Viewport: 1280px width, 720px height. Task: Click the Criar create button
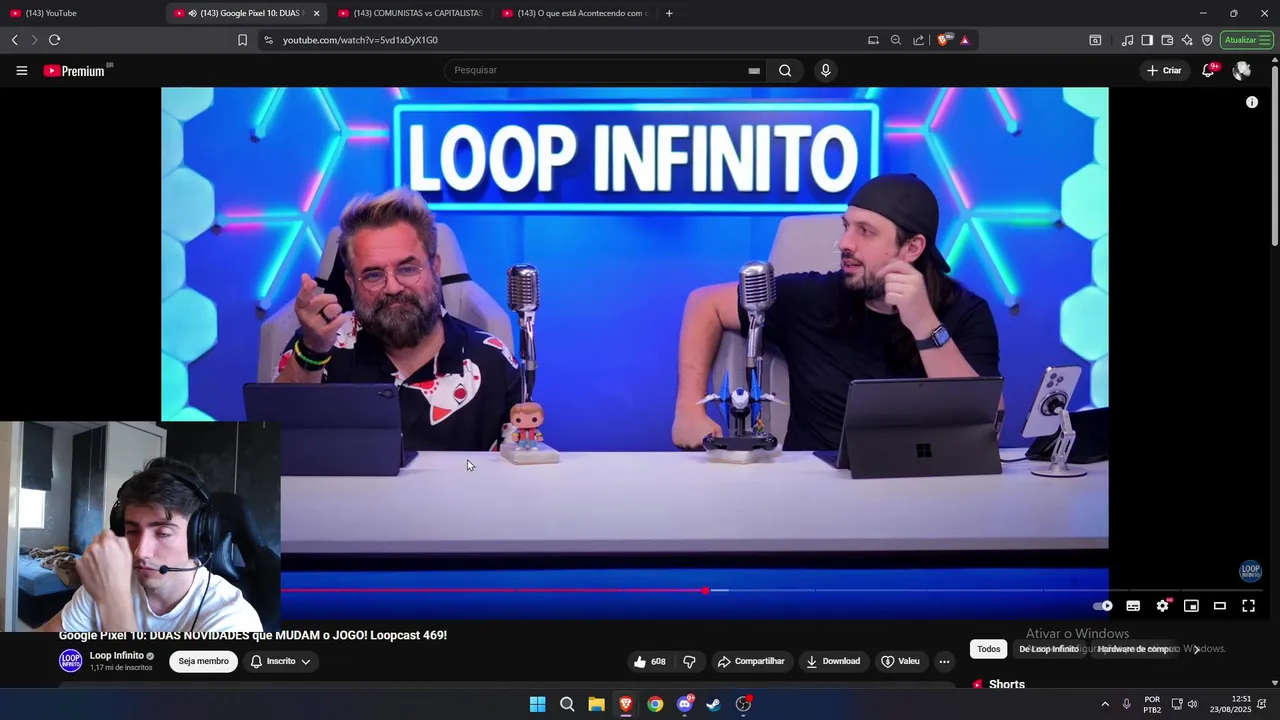(x=1164, y=70)
